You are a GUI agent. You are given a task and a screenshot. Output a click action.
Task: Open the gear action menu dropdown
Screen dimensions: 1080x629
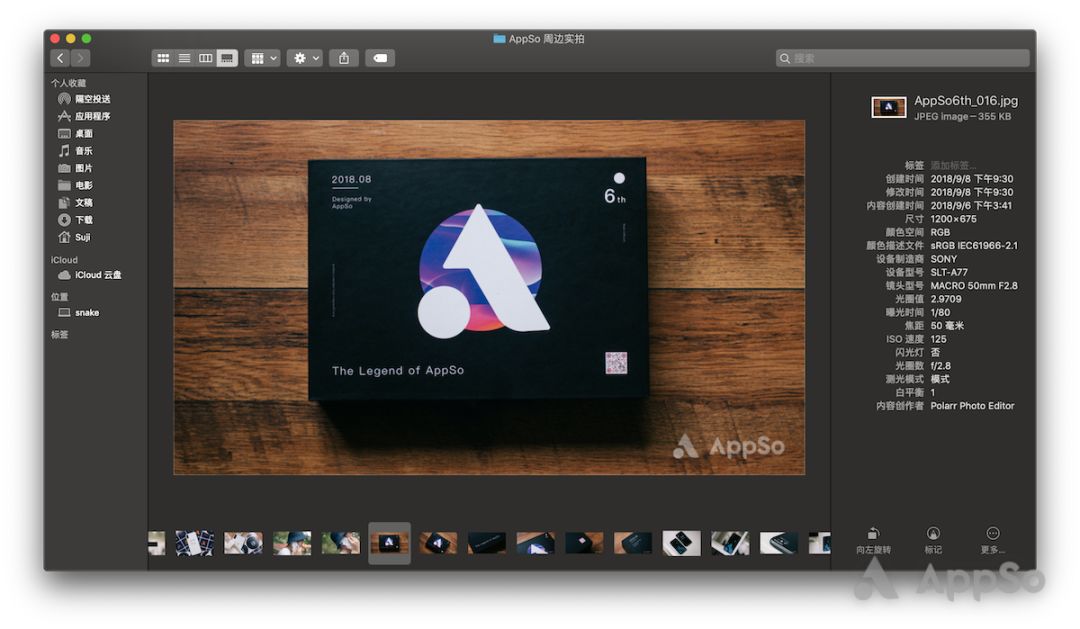[304, 58]
